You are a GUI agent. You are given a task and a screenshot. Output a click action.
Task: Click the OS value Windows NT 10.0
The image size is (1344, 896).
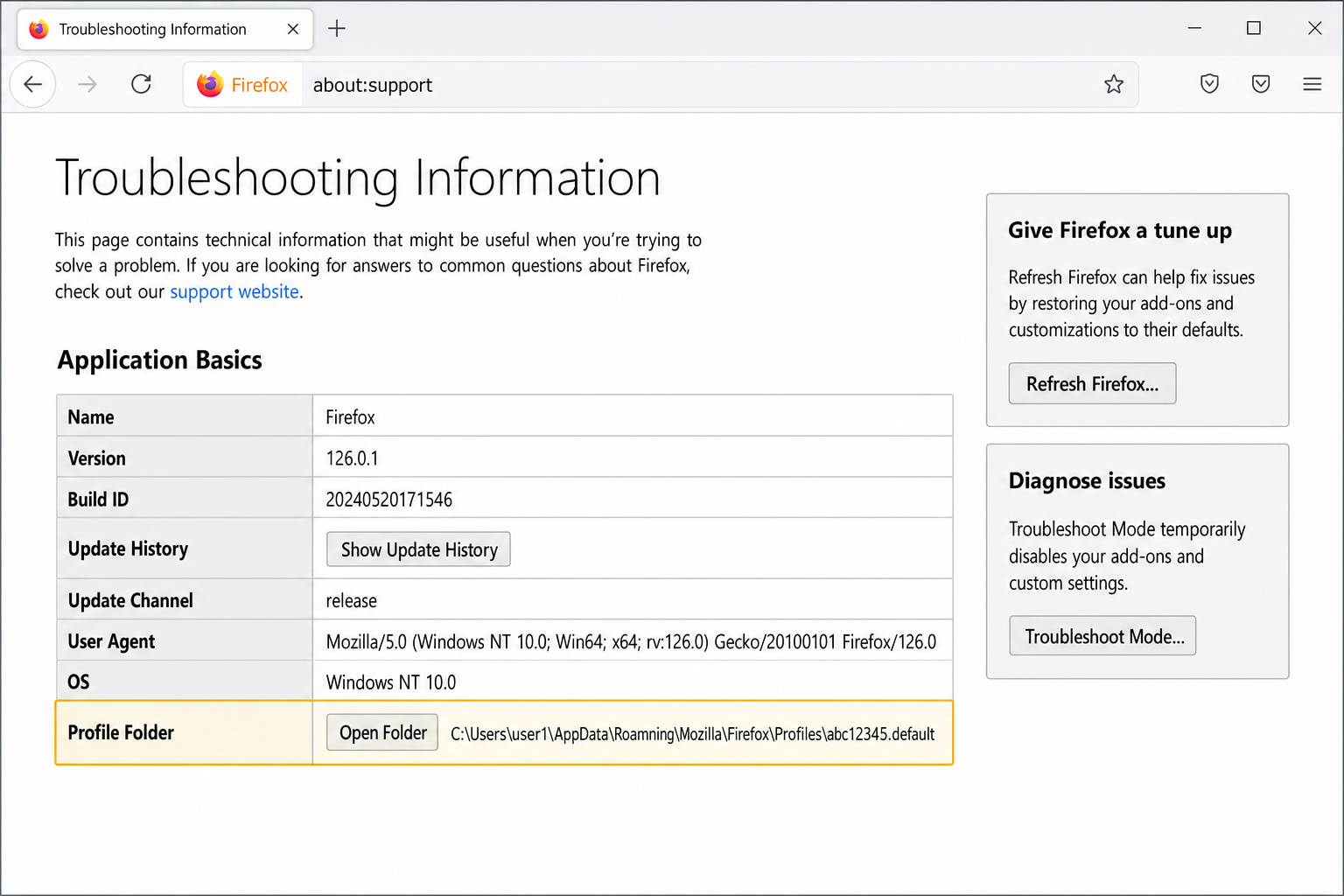pos(390,682)
